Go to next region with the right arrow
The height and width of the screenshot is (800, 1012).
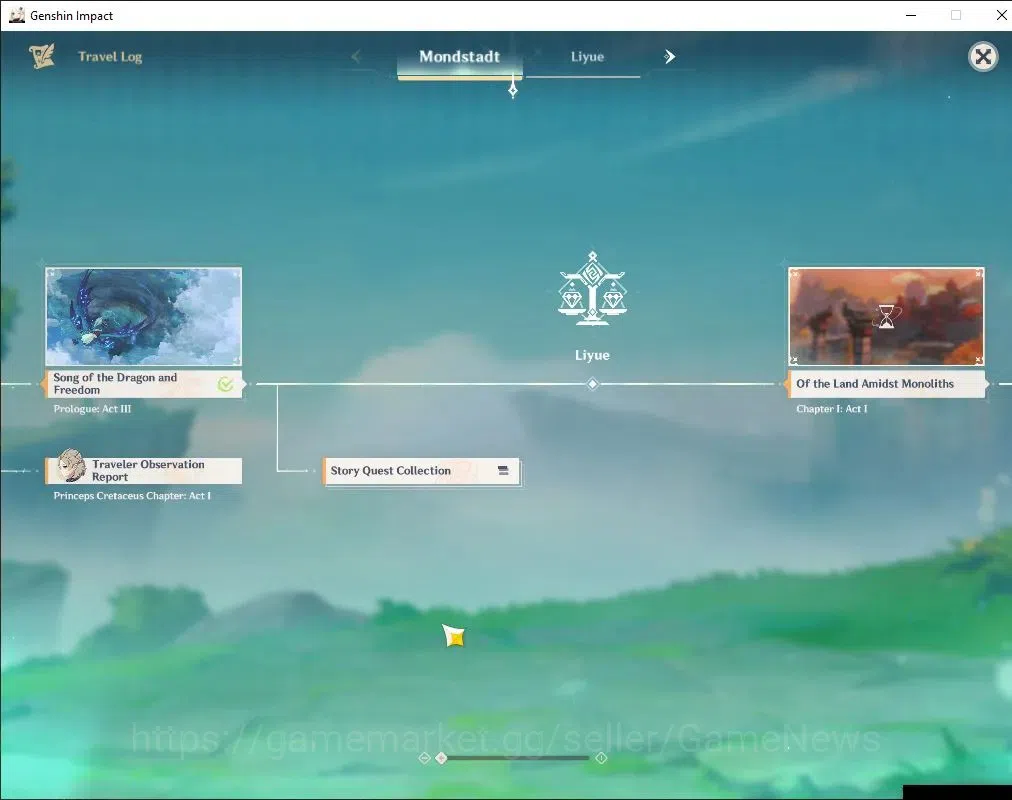[x=669, y=57]
